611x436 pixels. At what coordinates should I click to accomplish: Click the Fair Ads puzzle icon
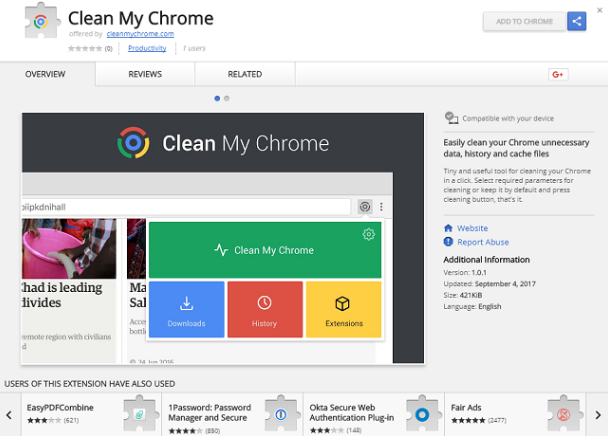(564, 413)
